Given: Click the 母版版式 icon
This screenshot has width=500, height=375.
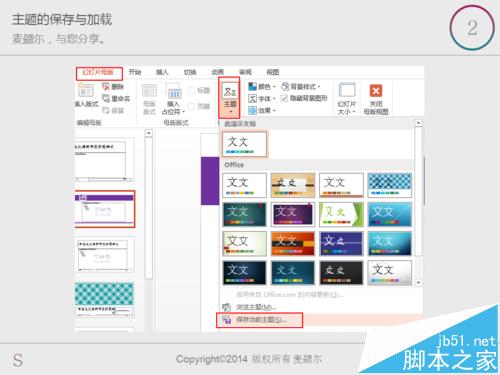Looking at the screenshot, I should tap(149, 91).
